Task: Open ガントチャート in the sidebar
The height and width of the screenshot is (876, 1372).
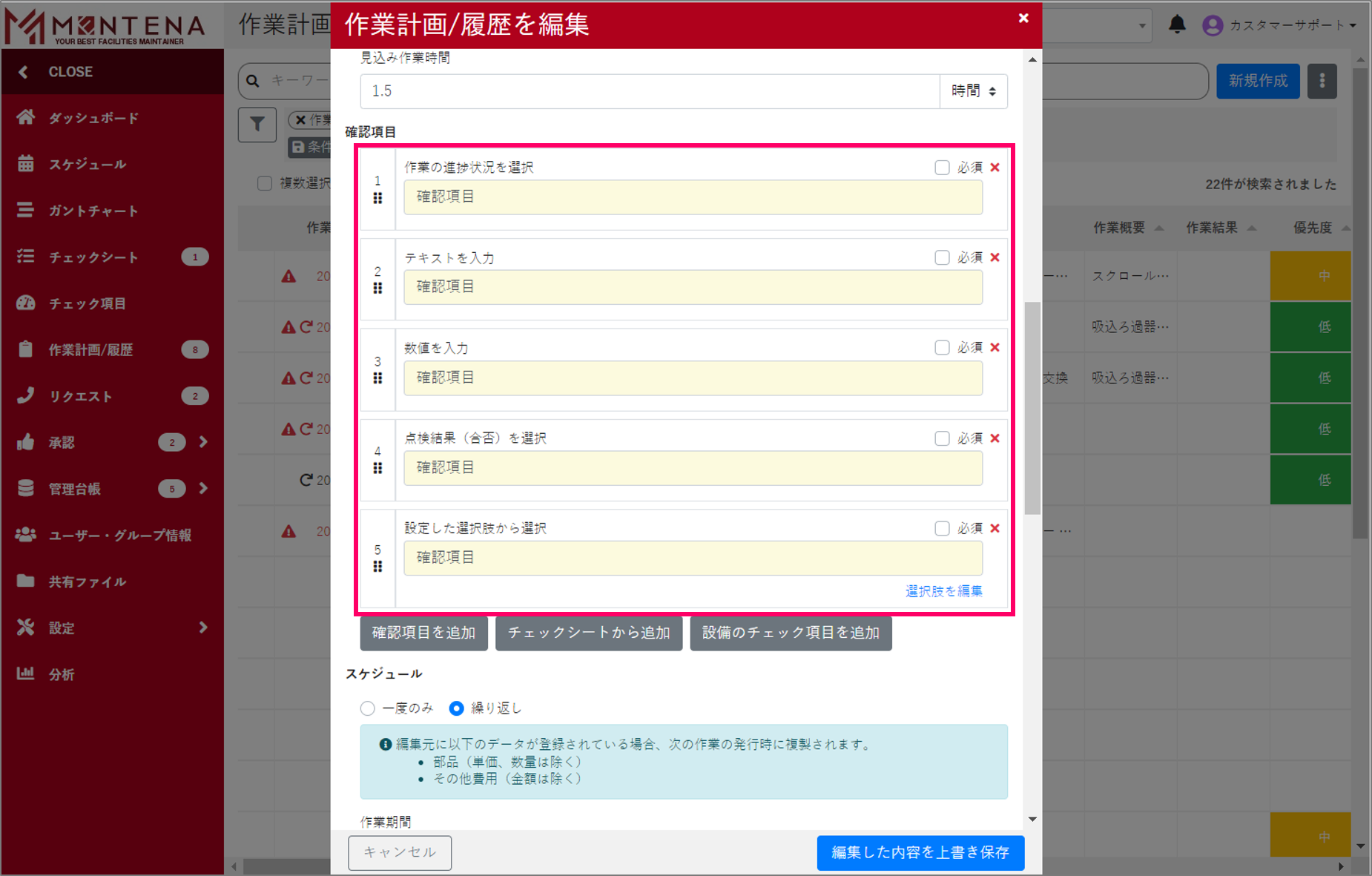Action: (x=93, y=211)
